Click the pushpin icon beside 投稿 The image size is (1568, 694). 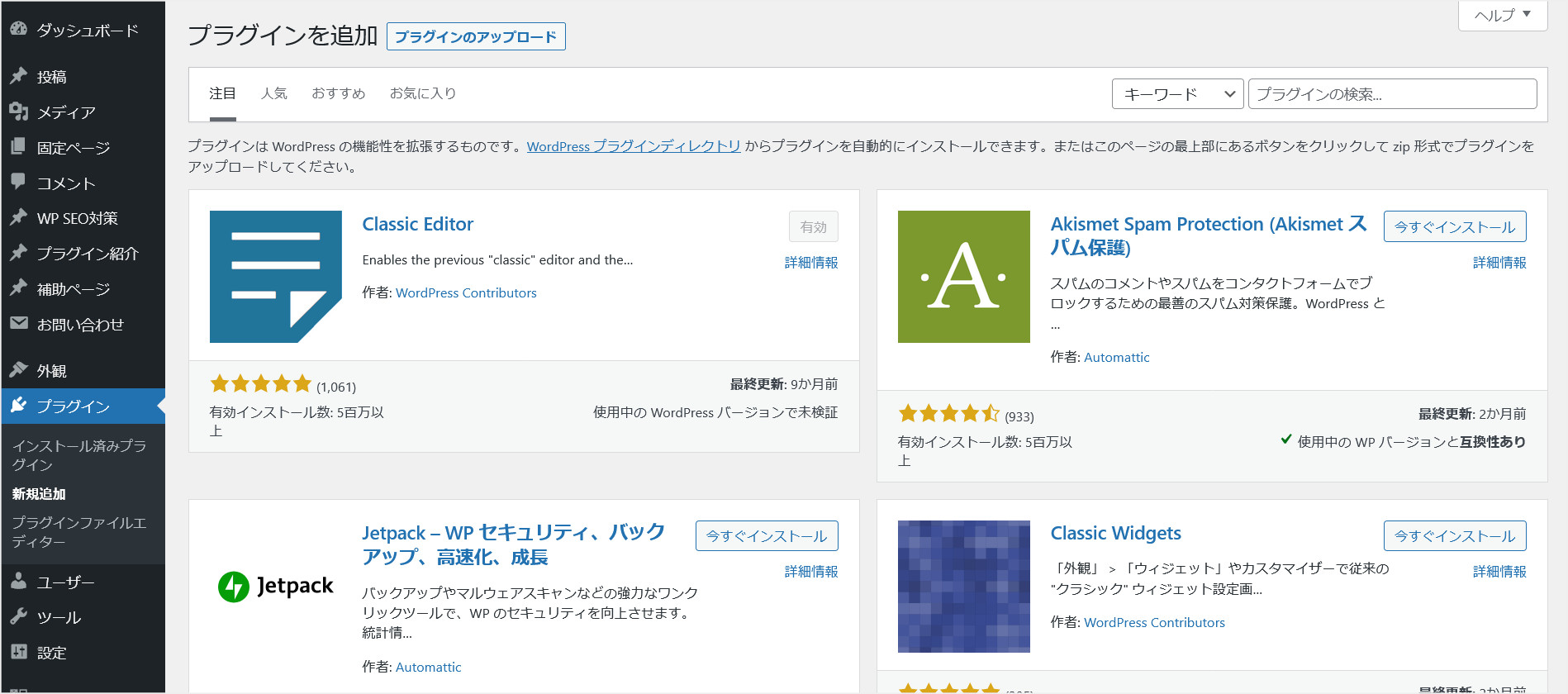(x=18, y=76)
